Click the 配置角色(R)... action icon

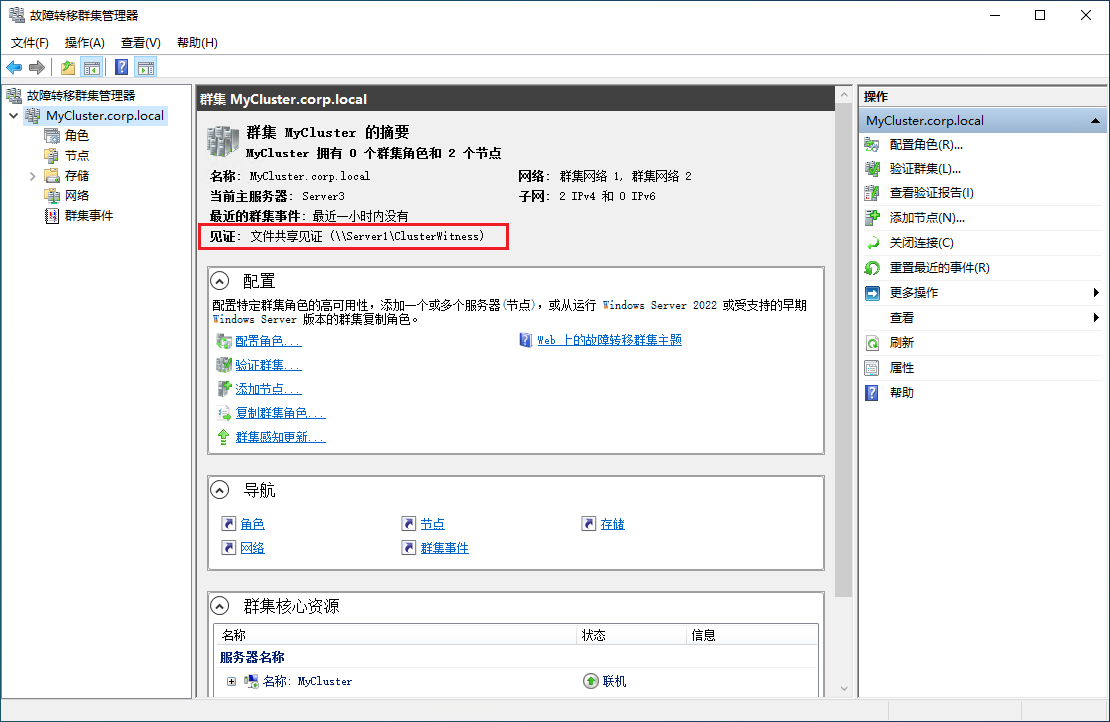pos(872,144)
